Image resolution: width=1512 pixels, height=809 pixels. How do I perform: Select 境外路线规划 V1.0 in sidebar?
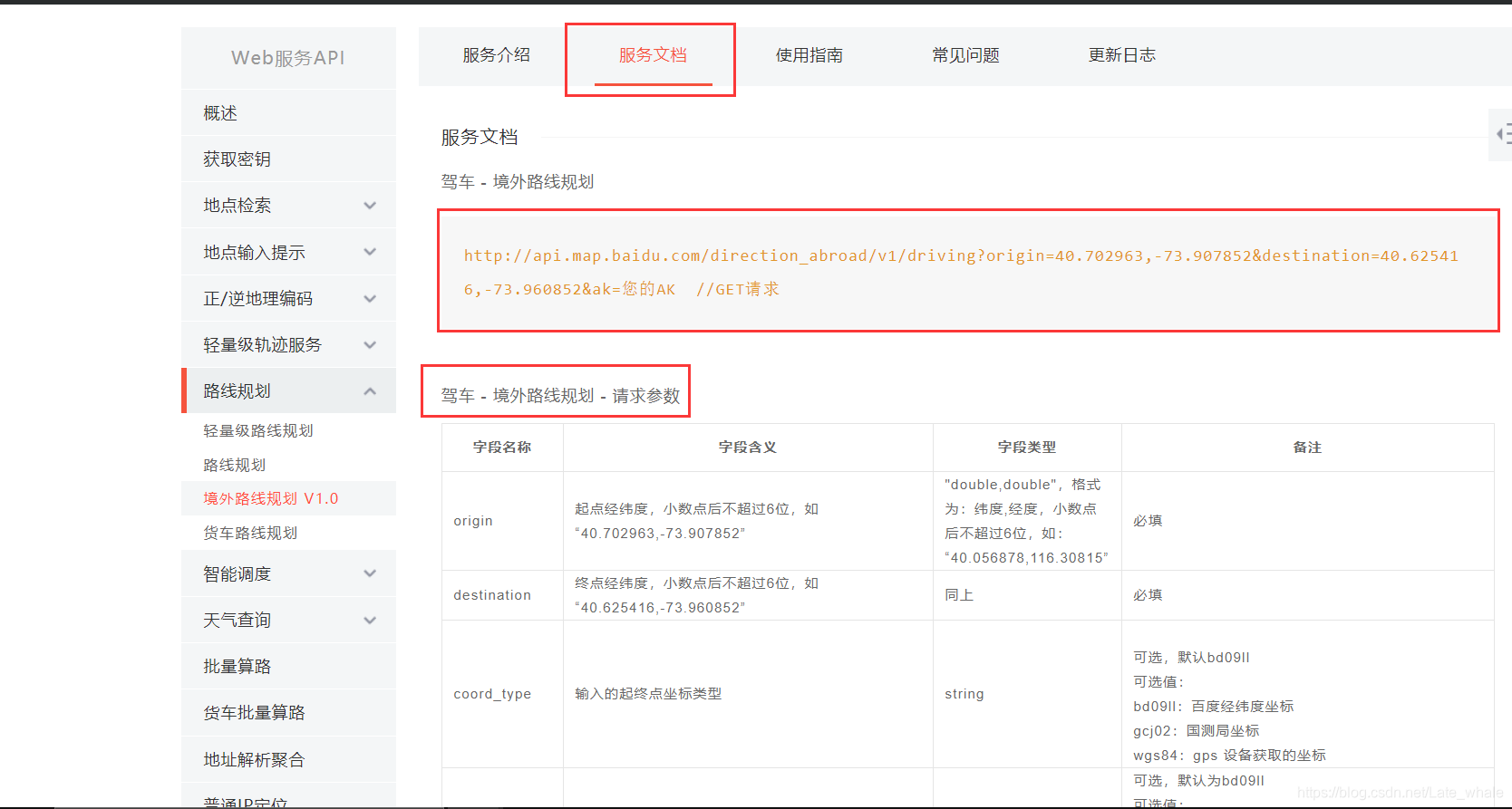271,498
